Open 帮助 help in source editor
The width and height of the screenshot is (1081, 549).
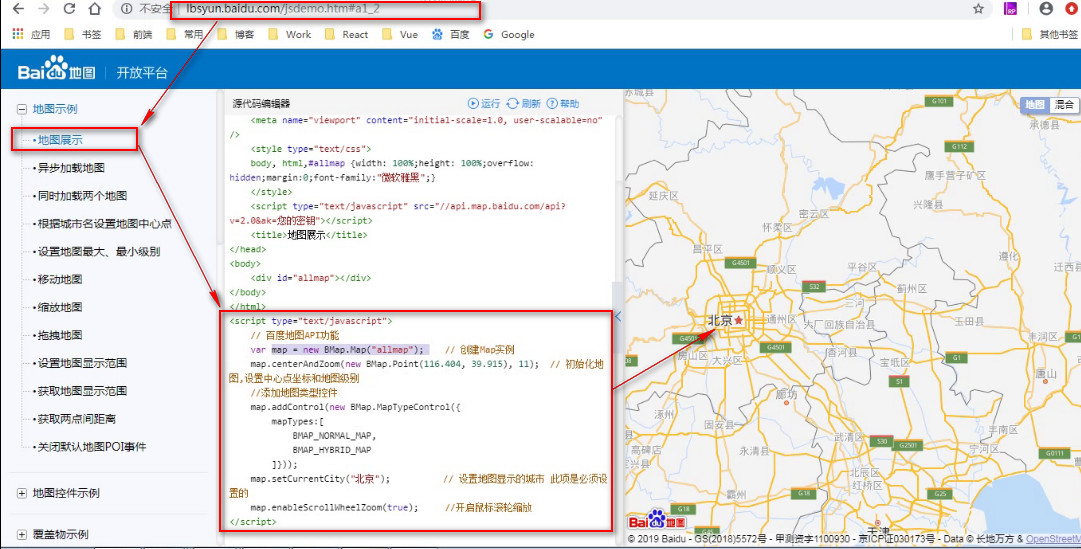point(563,103)
